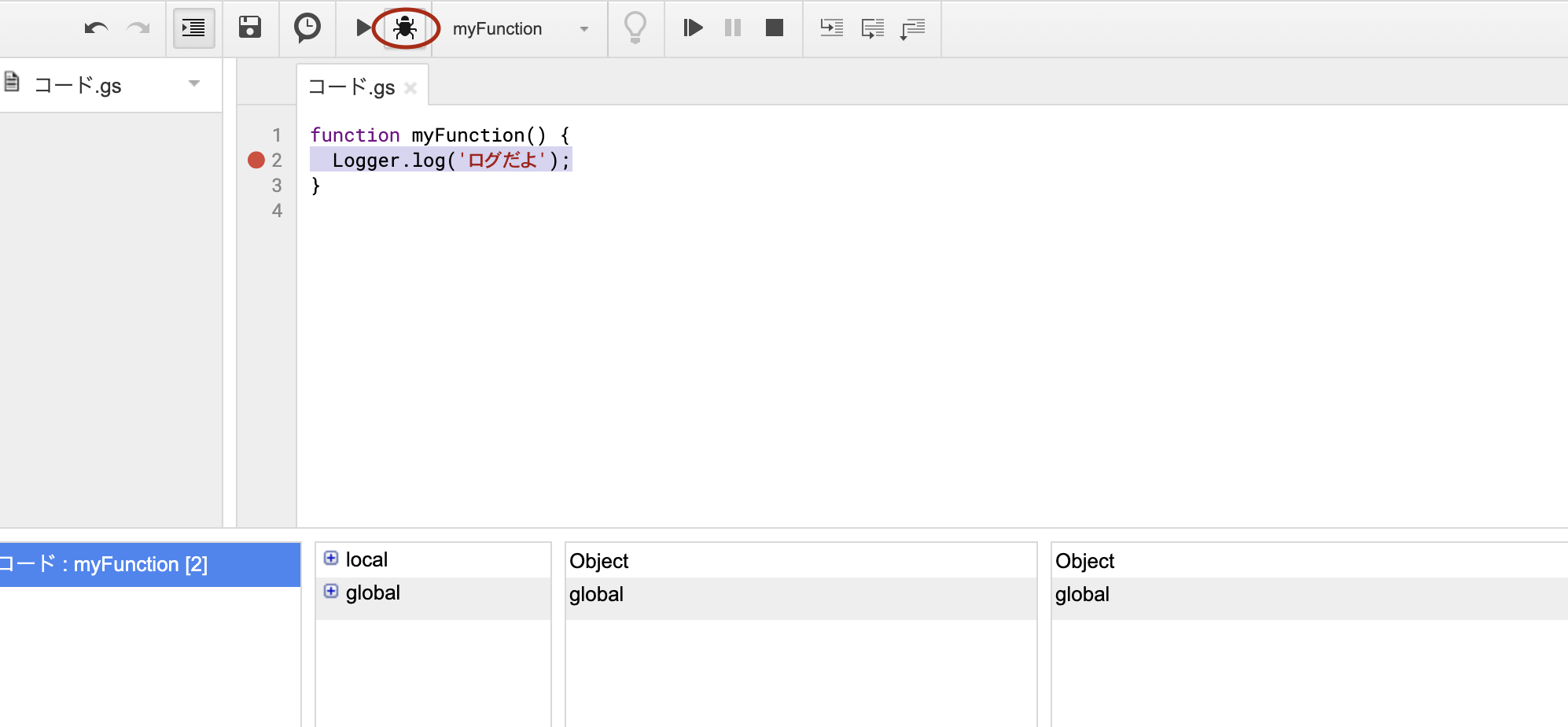
Task: Click the closing brace on line 3
Action: point(315,186)
